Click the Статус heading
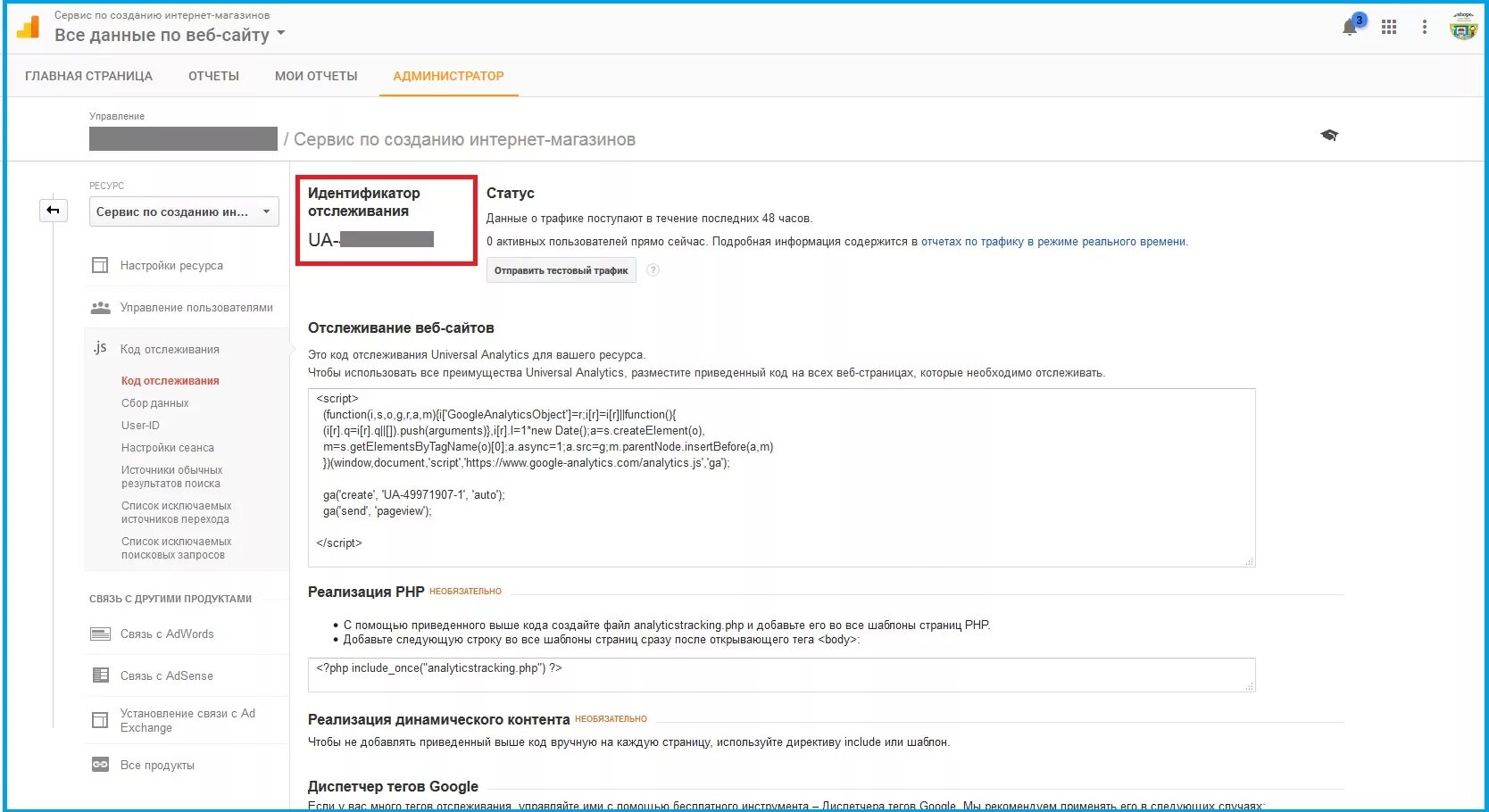The width and height of the screenshot is (1489, 812). click(x=510, y=193)
